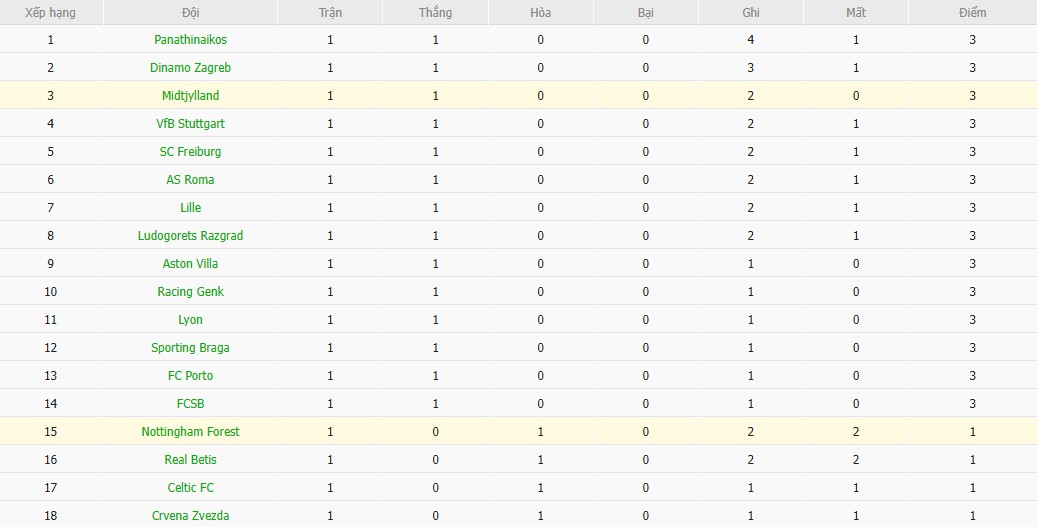
Task: Open Midtjylland team page
Action: tap(190, 96)
